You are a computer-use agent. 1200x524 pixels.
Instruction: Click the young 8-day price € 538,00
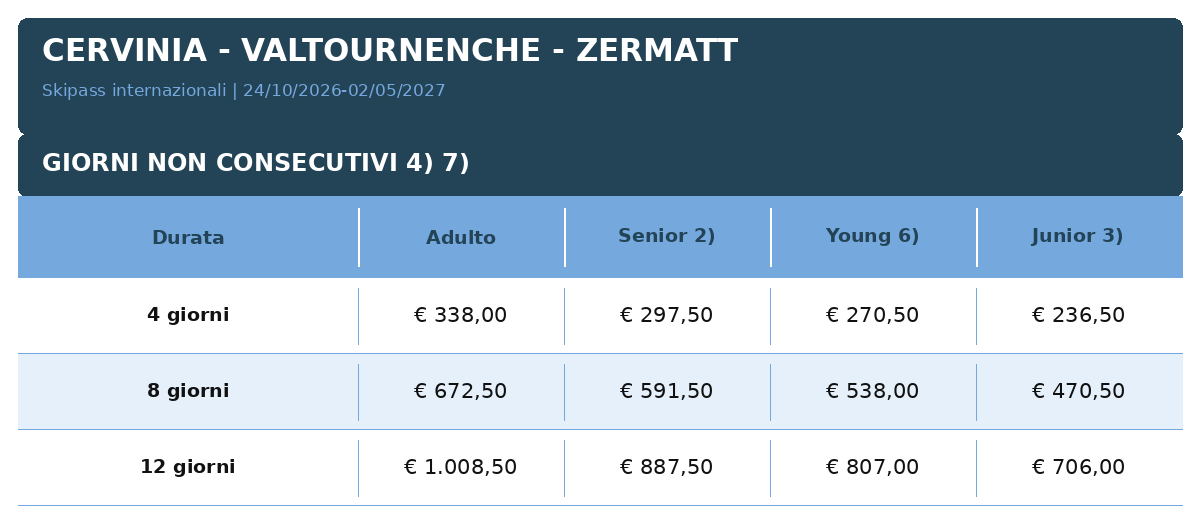[x=873, y=391]
